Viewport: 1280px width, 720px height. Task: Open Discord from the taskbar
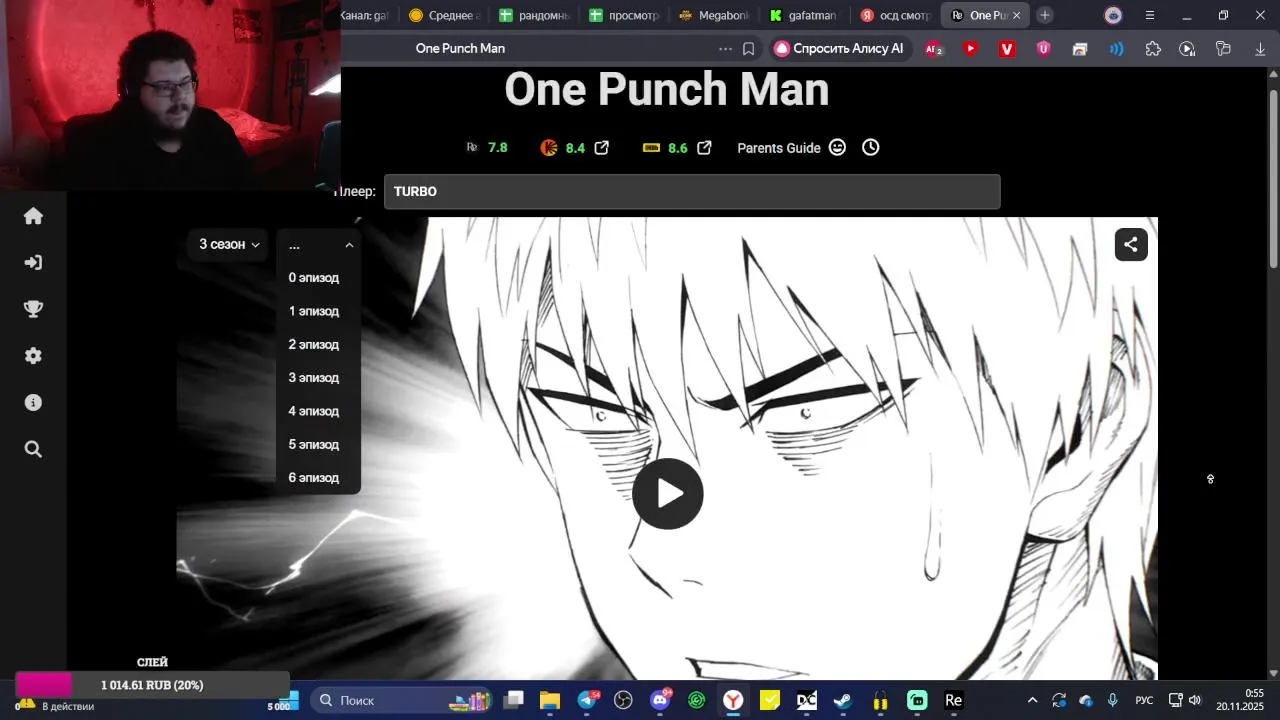[660, 700]
